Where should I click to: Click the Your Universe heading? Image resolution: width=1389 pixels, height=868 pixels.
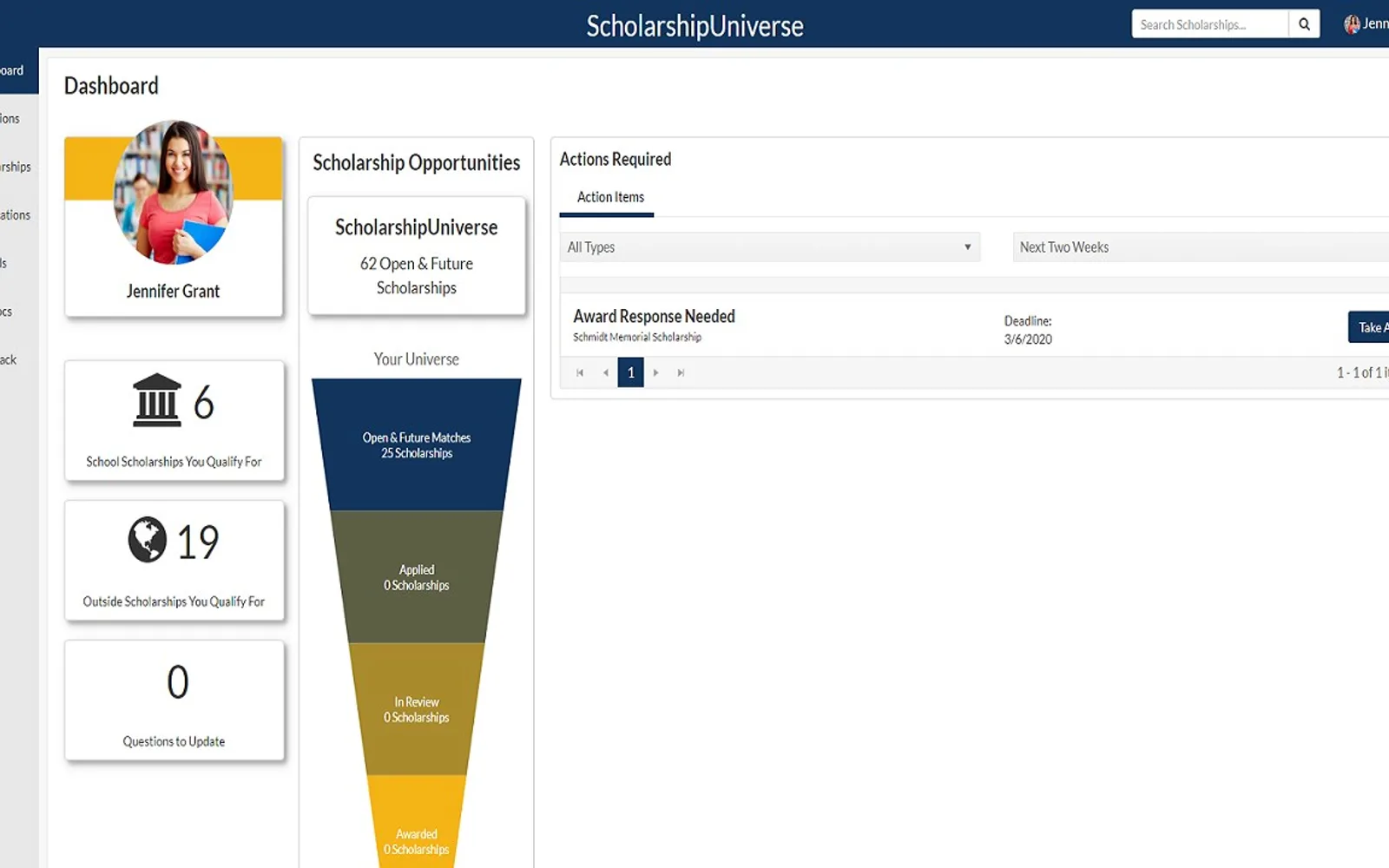pyautogui.click(x=417, y=359)
